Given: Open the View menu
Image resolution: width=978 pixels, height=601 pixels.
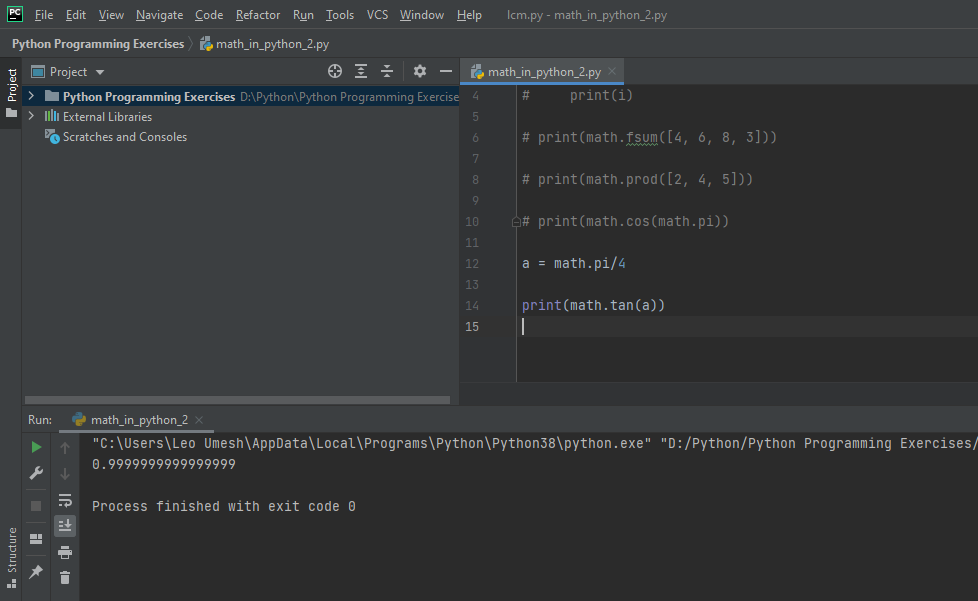Looking at the screenshot, I should point(111,14).
